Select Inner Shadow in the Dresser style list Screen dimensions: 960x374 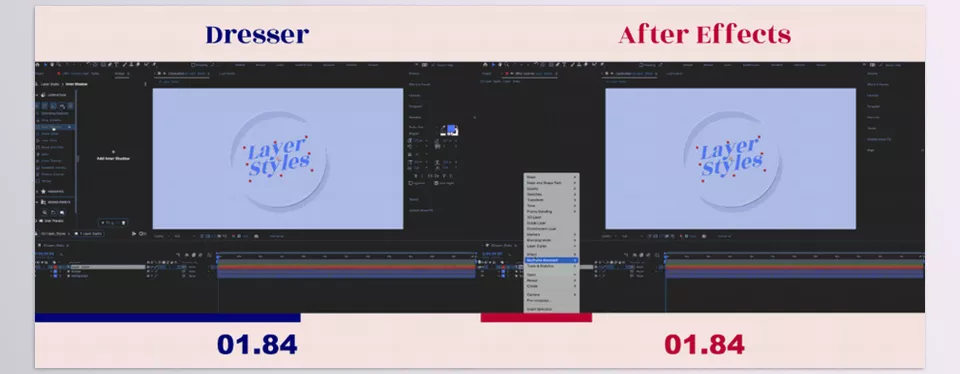(55, 127)
